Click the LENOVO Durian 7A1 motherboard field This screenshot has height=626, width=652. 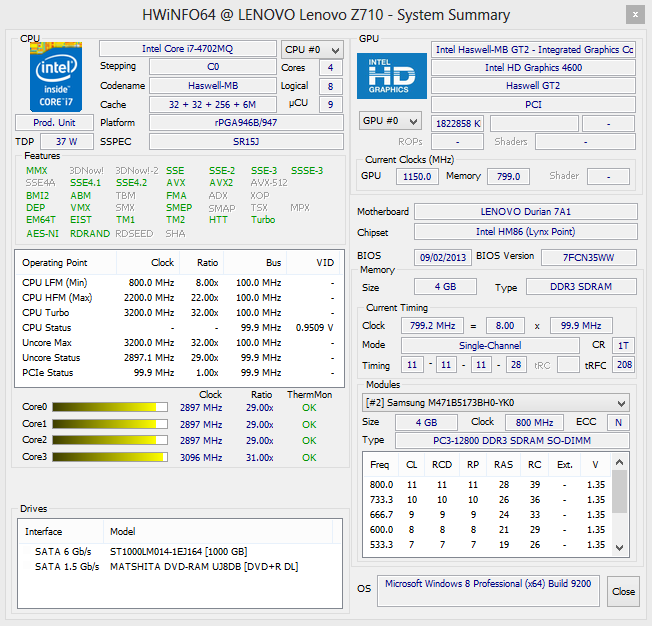coord(526,212)
